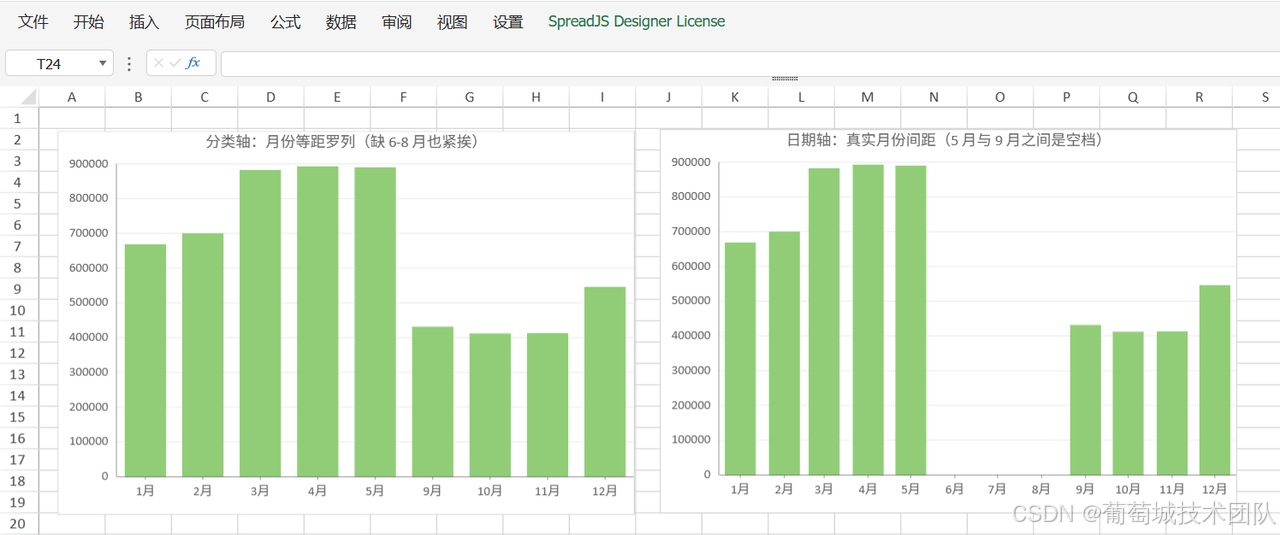Click the confirm checkmark formula icon
This screenshot has width=1280, height=535.
coord(175,63)
